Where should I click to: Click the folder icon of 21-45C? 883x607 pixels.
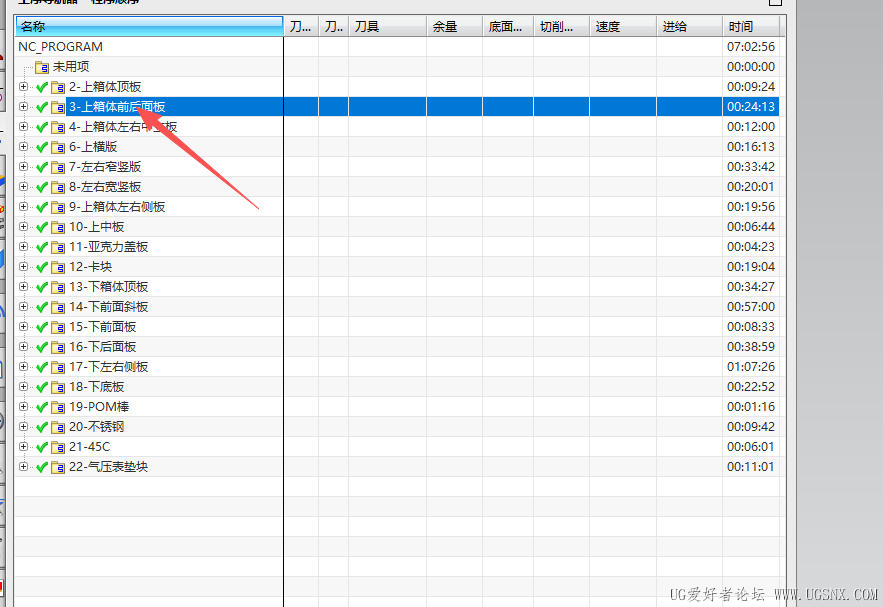[x=58, y=447]
